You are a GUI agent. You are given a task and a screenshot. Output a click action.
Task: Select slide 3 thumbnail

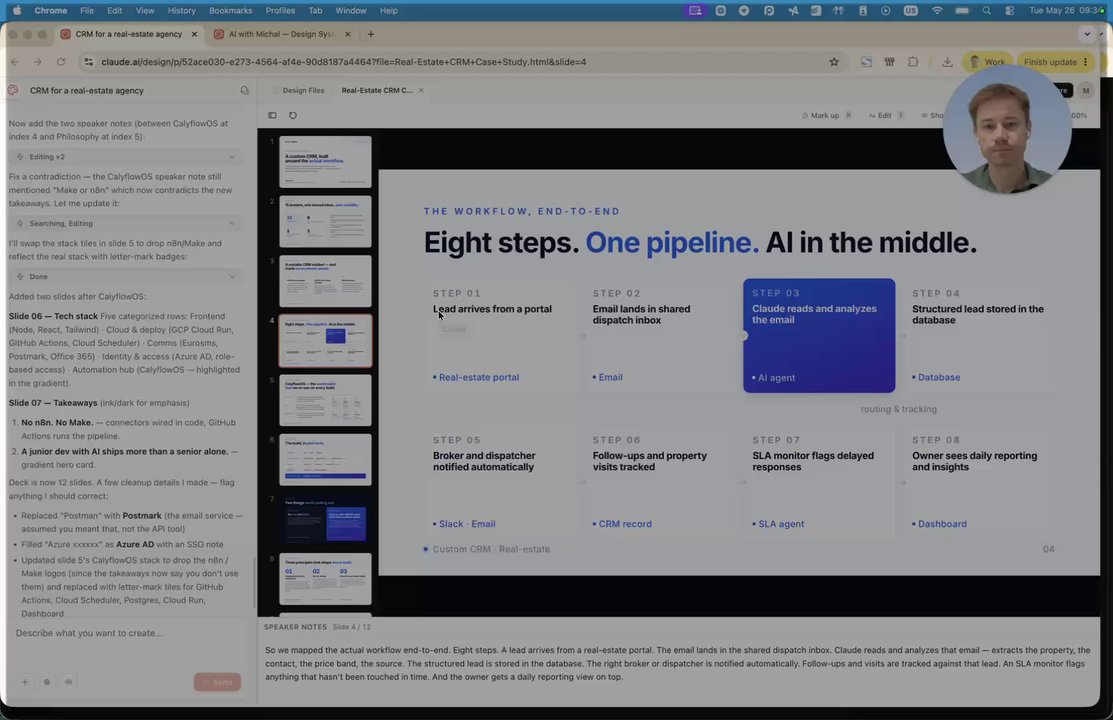[x=325, y=281]
